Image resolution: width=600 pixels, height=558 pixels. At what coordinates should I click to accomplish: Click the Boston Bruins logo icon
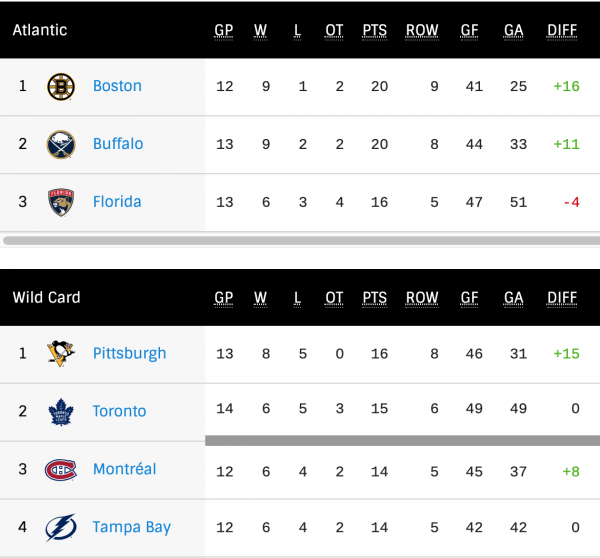coord(61,86)
